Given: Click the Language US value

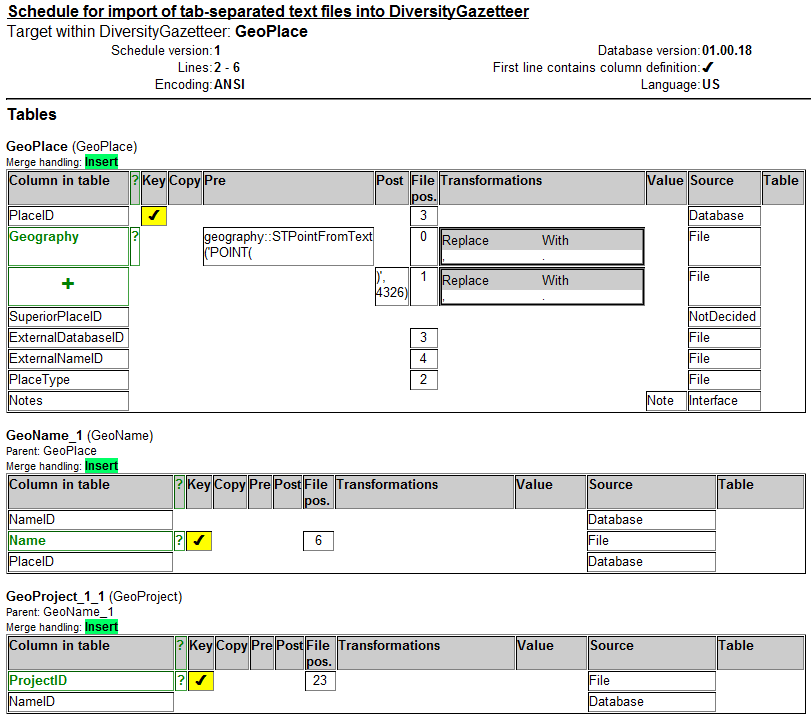Looking at the screenshot, I should (x=711, y=84).
